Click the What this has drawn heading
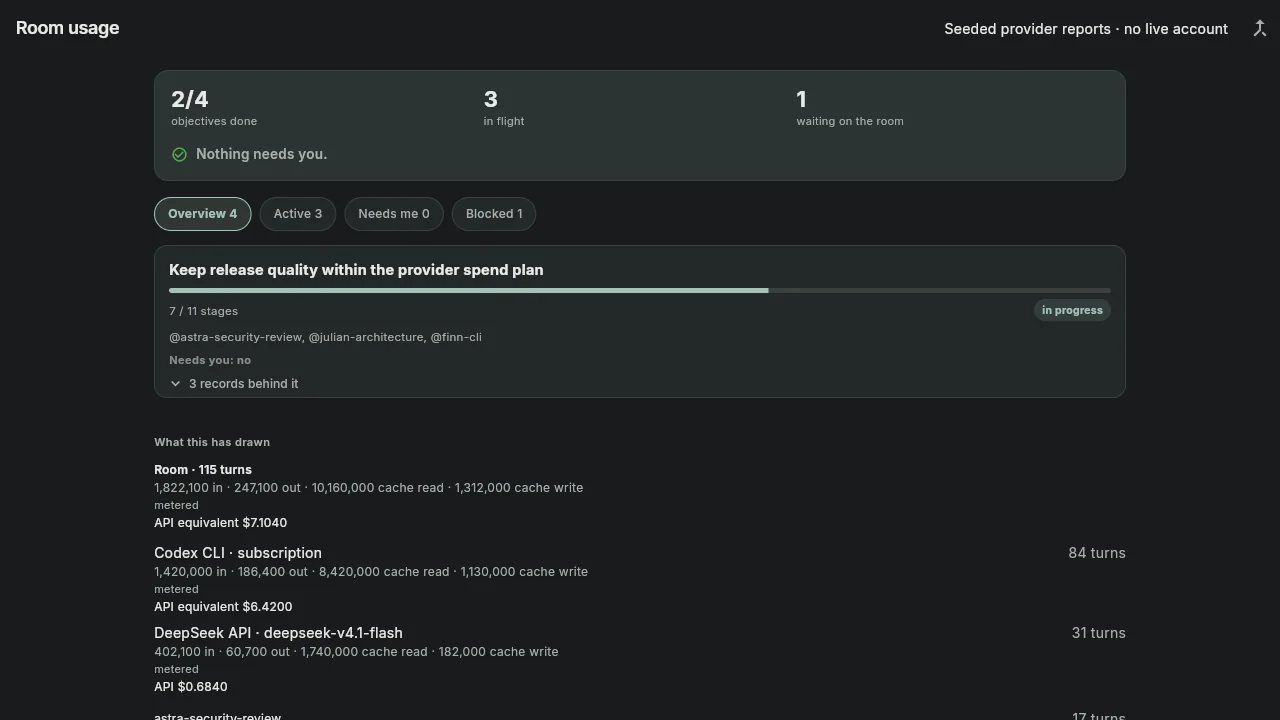The image size is (1280, 720). point(212,442)
